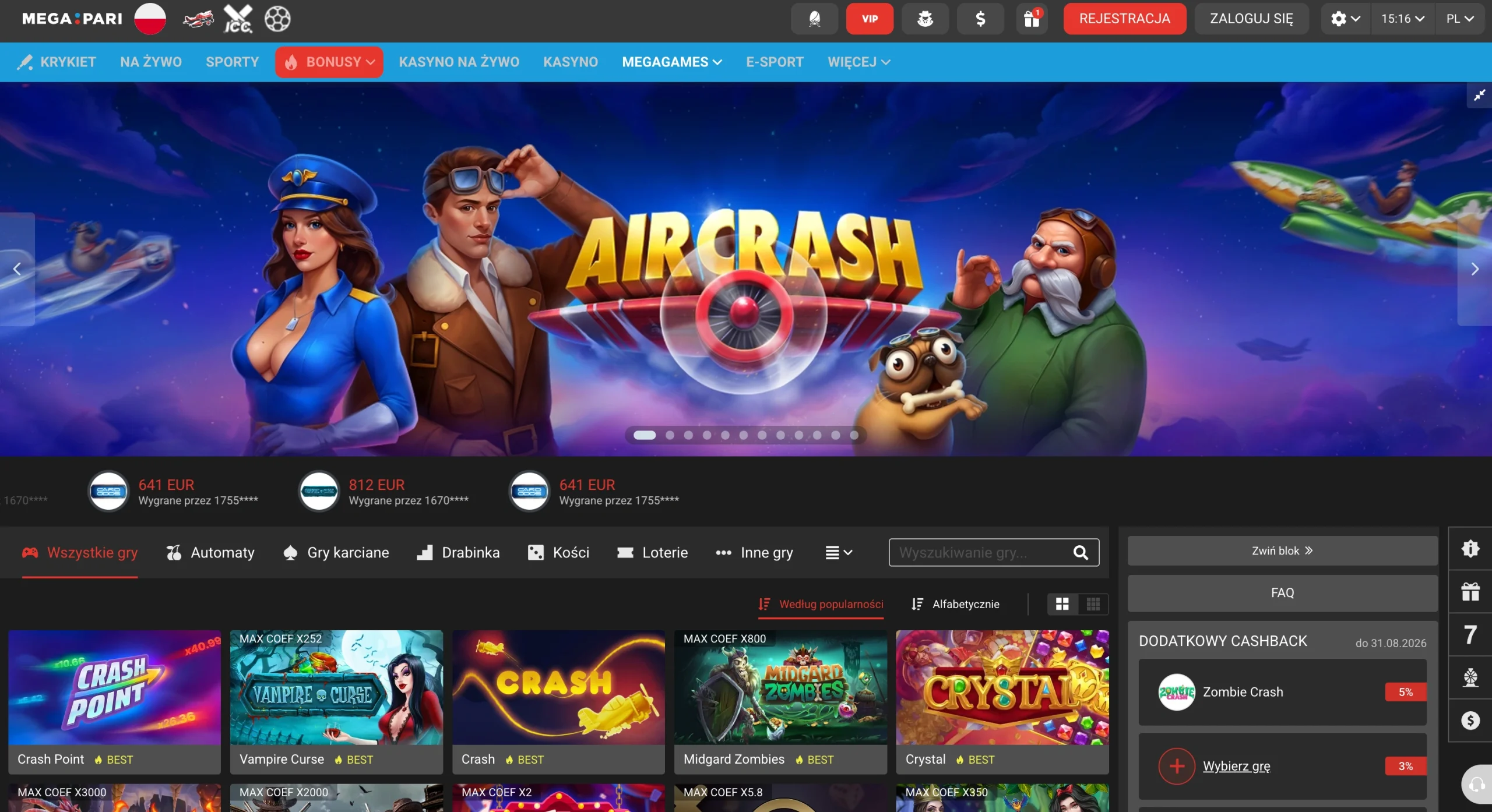Open the ICC cricket icon

pyautogui.click(x=238, y=19)
